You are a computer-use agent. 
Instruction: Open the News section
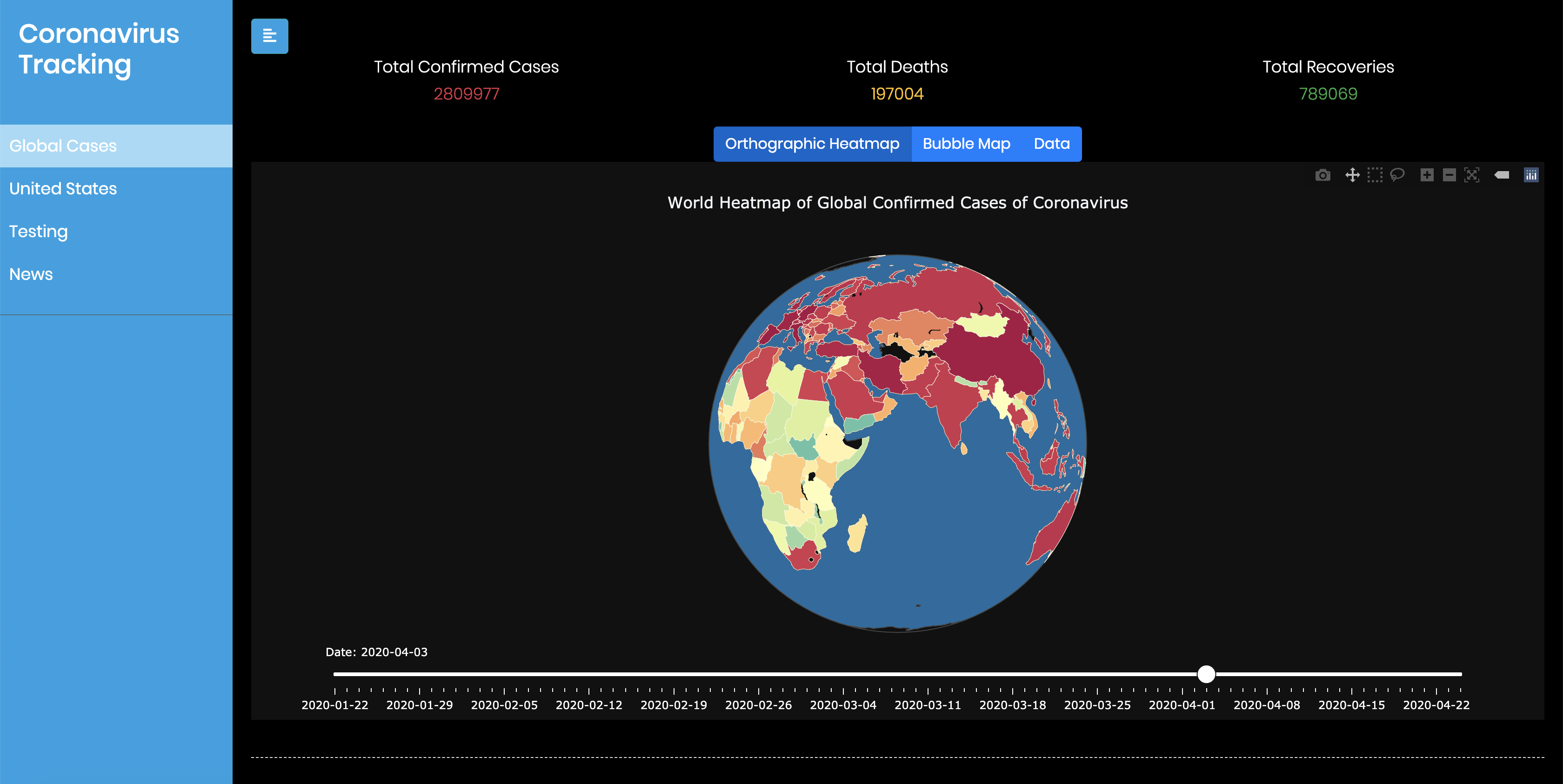31,274
